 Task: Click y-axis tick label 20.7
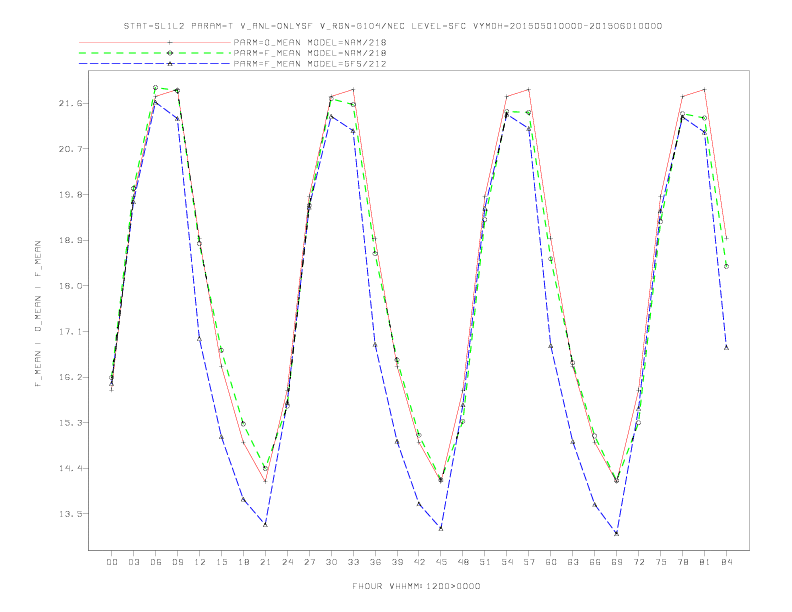[x=69, y=149]
